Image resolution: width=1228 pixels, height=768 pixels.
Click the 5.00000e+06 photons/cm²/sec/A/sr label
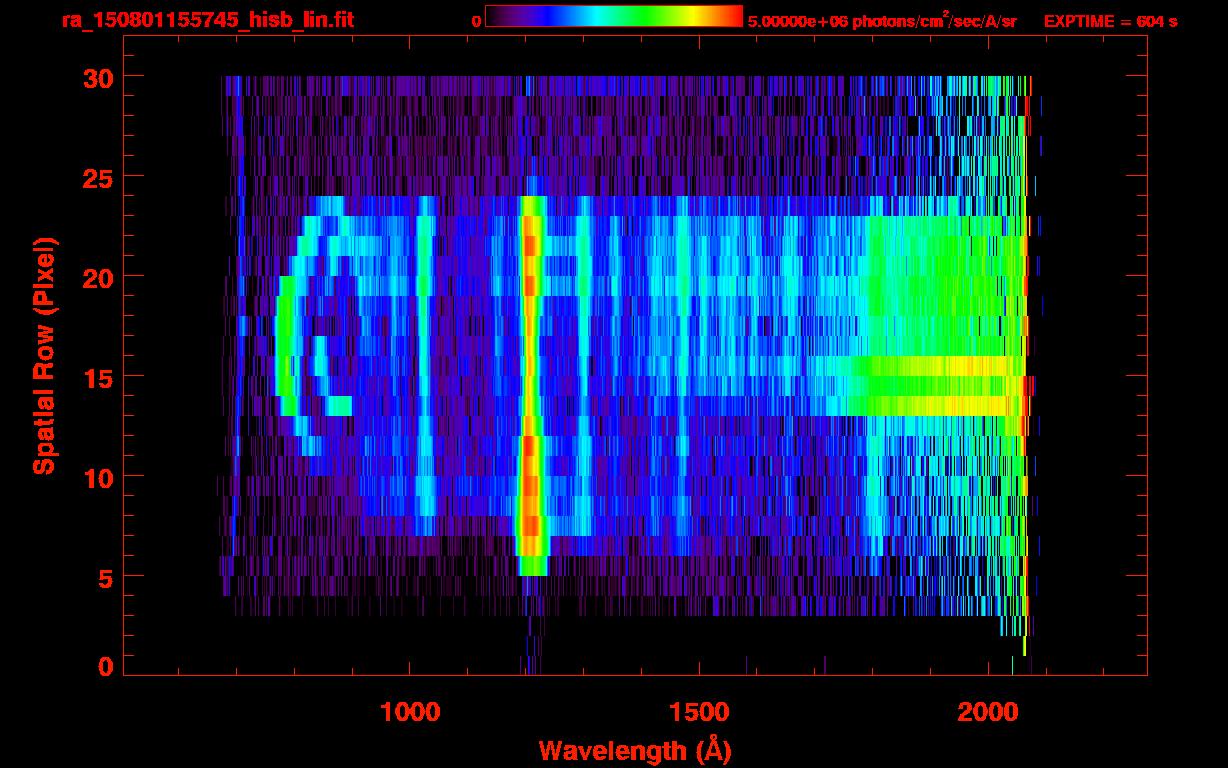pyautogui.click(x=882, y=20)
